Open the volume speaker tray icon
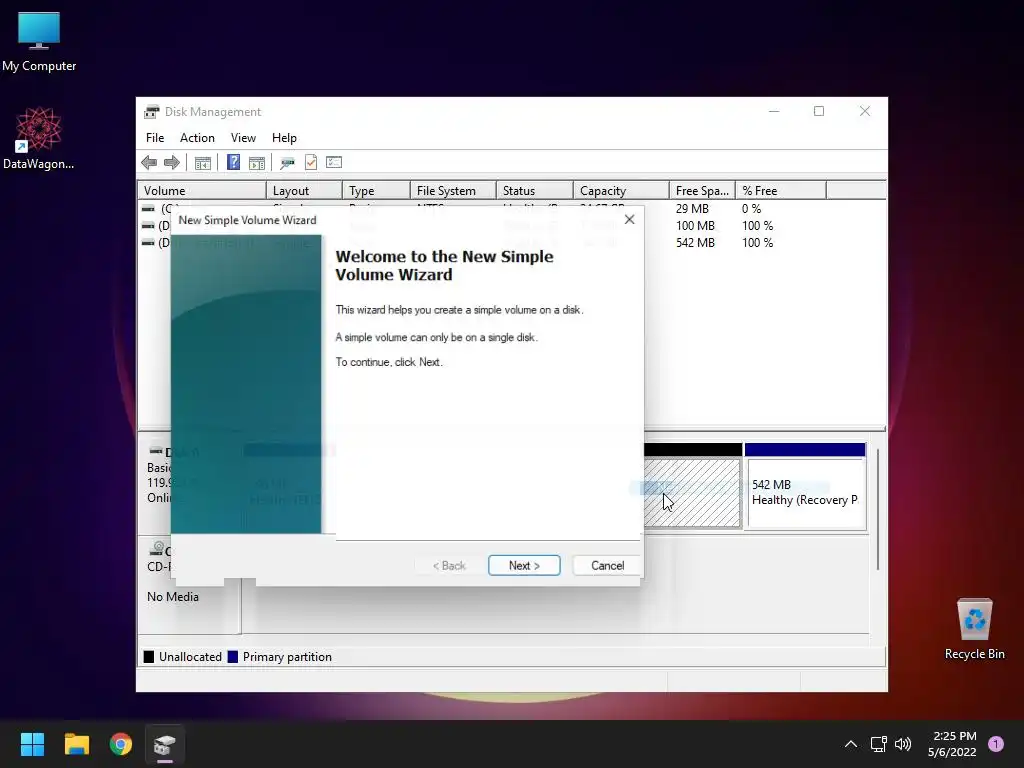This screenshot has width=1024, height=768. tap(903, 744)
